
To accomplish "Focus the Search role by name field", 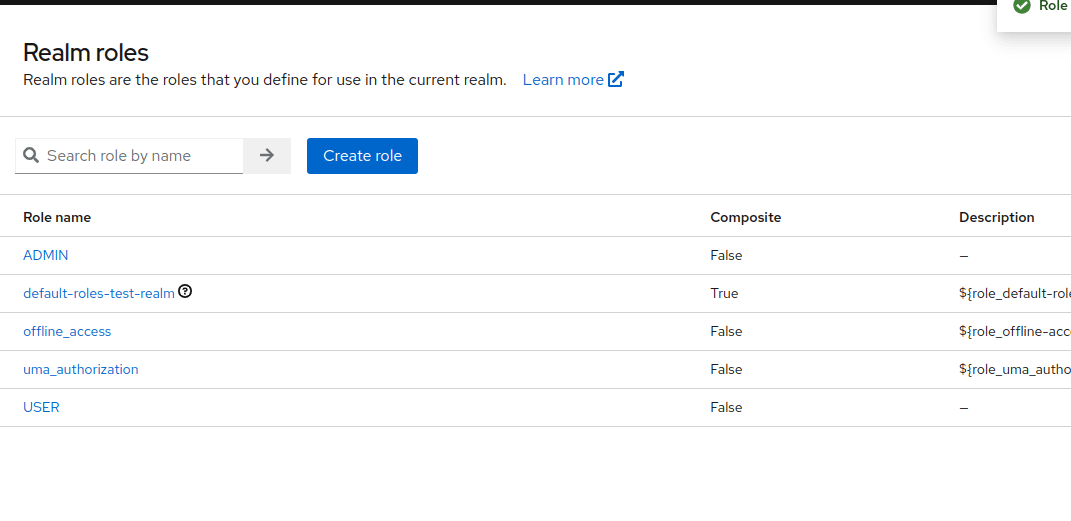I will (x=140, y=156).
